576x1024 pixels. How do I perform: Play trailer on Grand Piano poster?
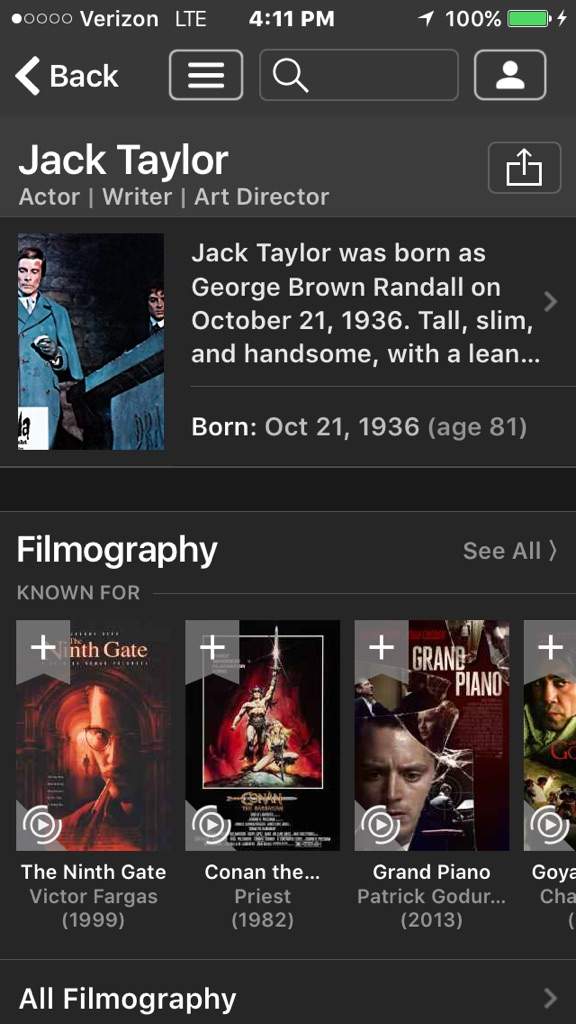click(381, 825)
